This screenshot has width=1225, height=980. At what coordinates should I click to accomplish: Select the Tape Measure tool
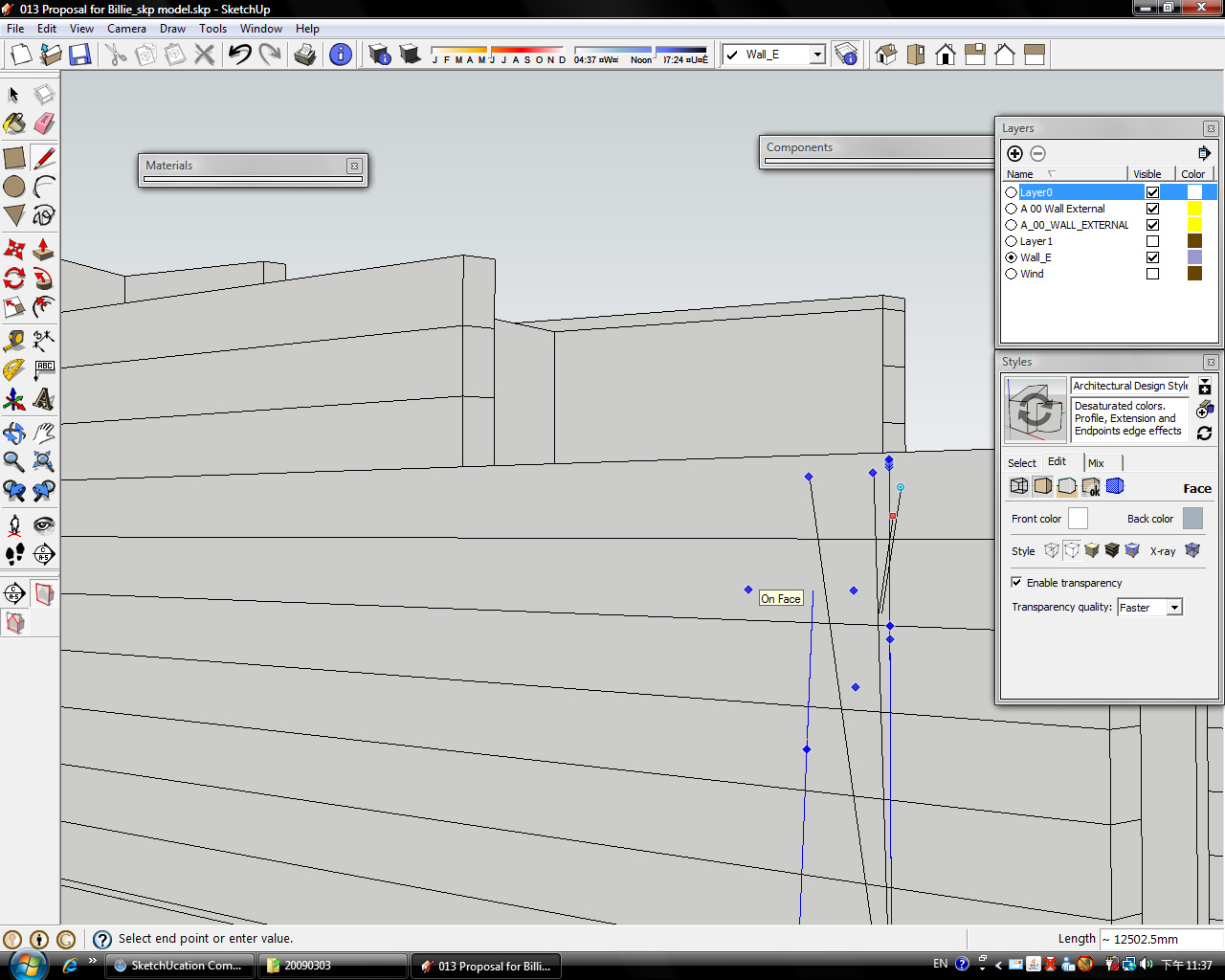pos(14,341)
